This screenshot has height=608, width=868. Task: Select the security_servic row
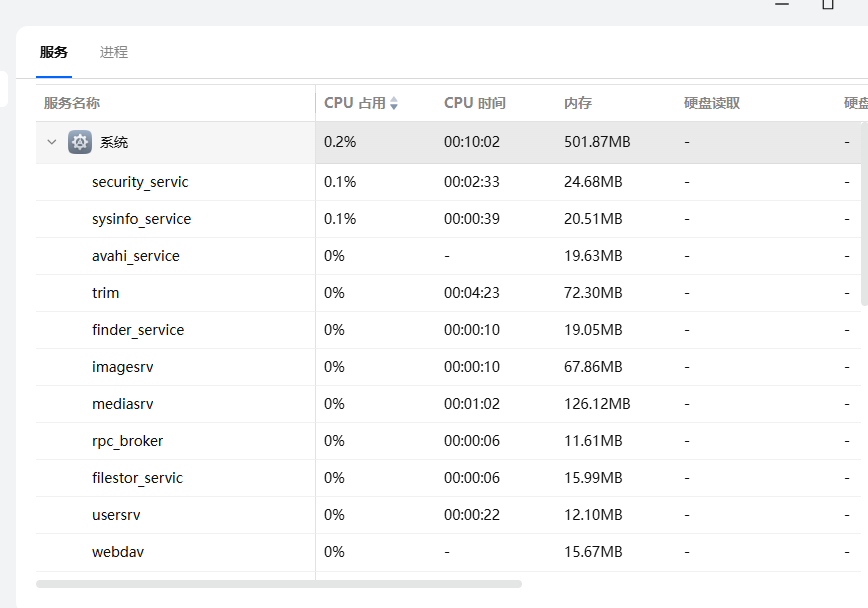tap(140, 182)
